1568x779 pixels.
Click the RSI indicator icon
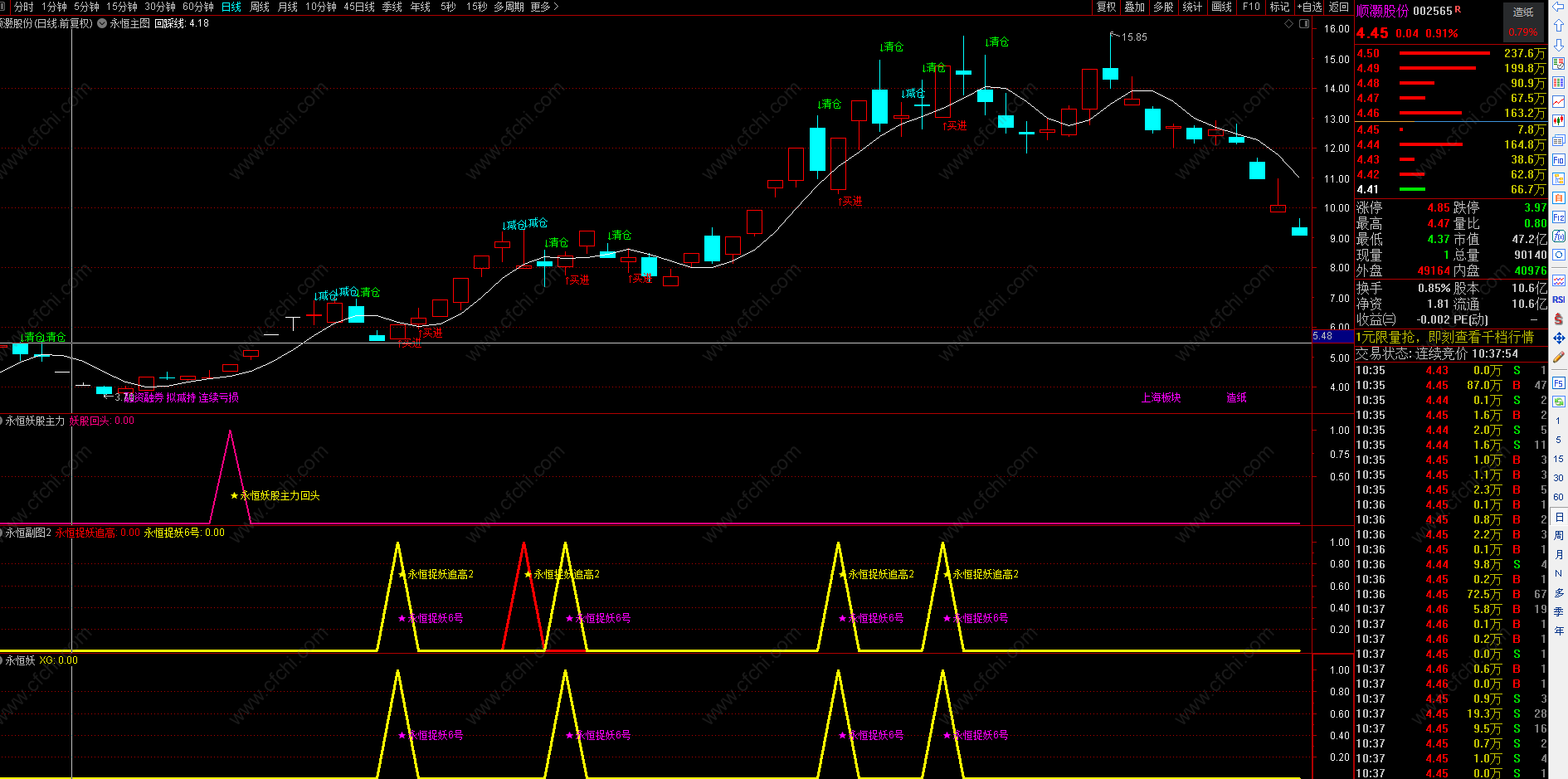point(1559,299)
